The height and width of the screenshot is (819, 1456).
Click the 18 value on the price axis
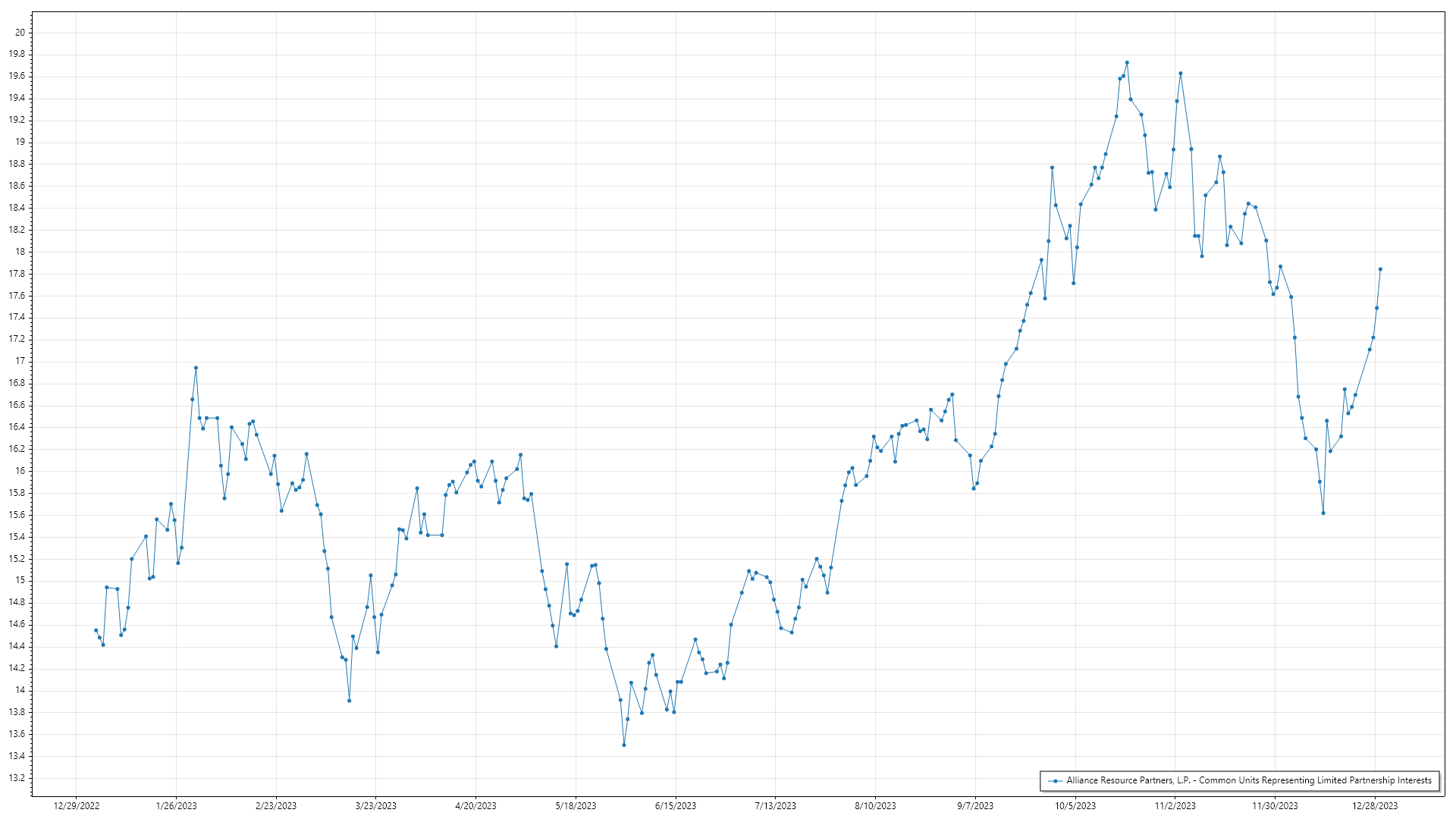pos(20,252)
